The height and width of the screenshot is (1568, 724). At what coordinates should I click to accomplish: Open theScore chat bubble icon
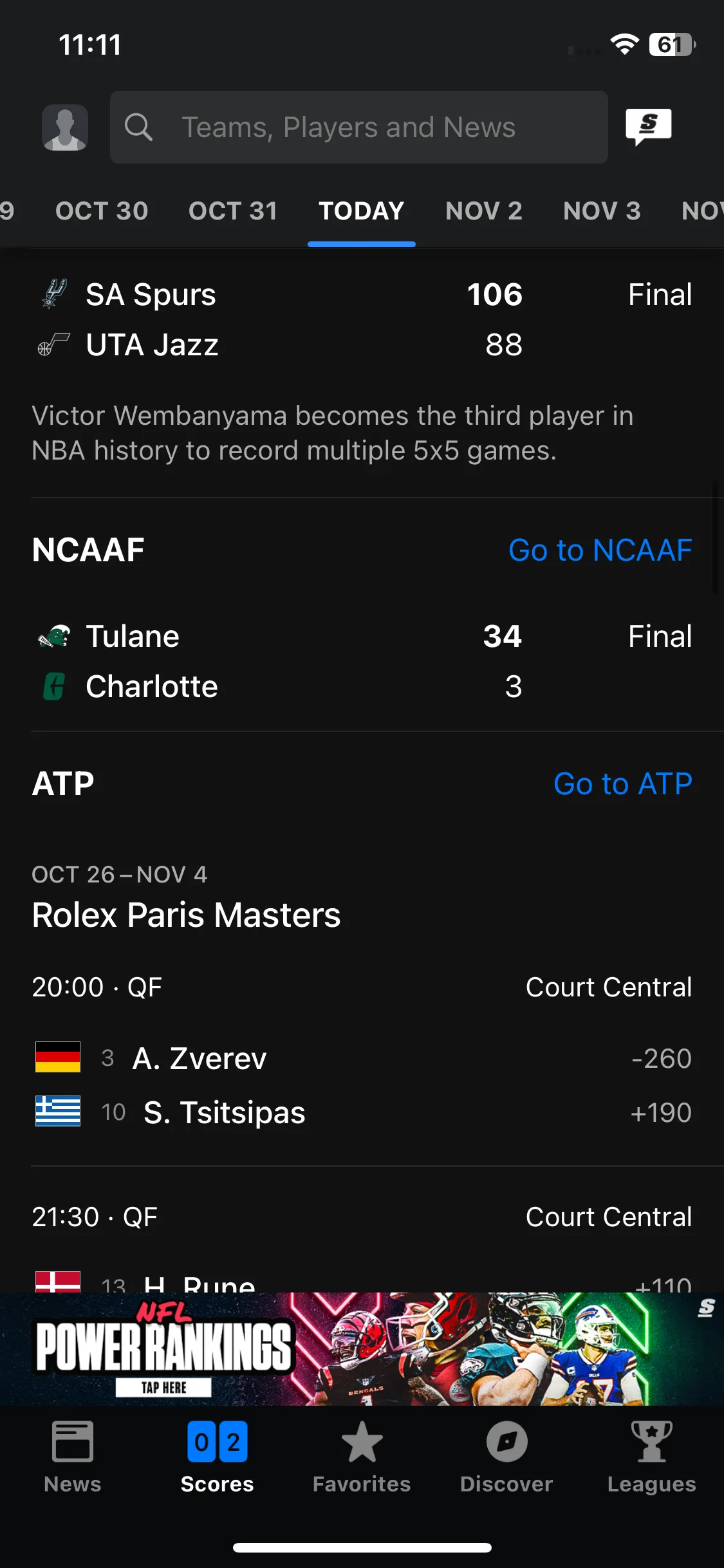tap(649, 127)
